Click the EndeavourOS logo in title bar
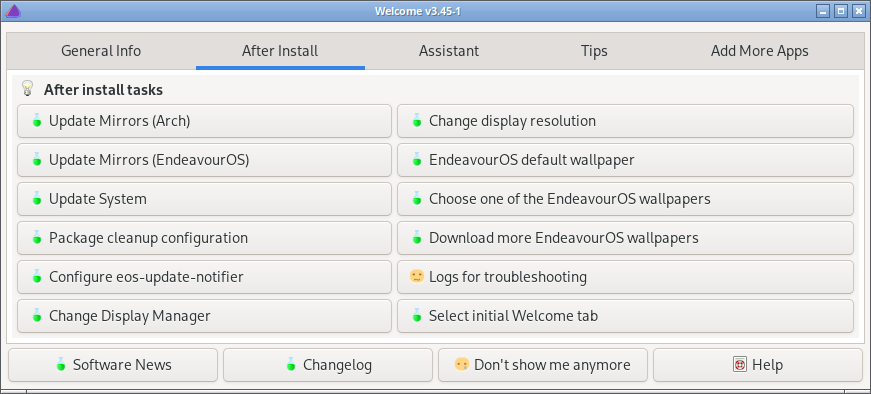Viewport: 871px width, 394px height. (13, 11)
